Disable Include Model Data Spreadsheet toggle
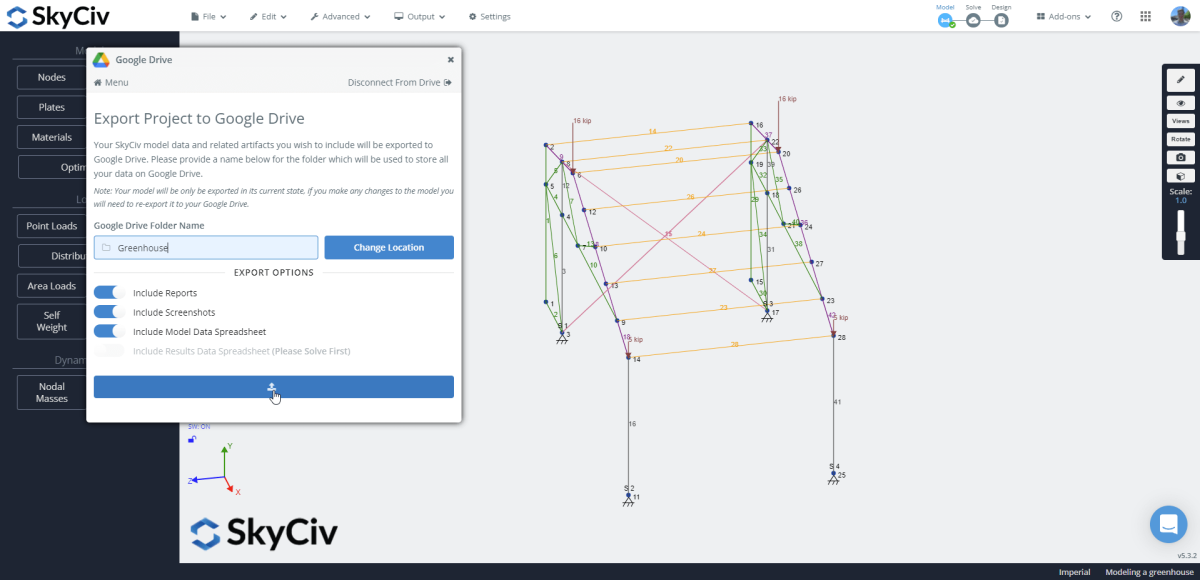The image size is (1200, 580). pos(110,331)
